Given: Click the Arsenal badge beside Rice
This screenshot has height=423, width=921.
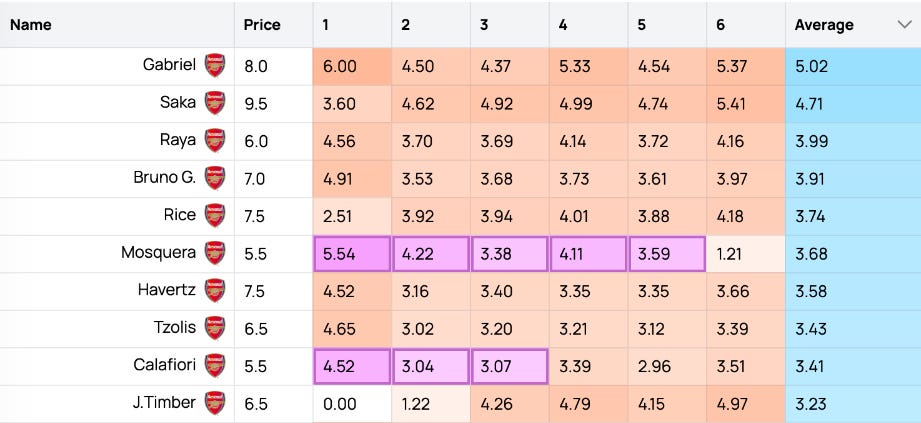Looking at the screenshot, I should coord(215,216).
